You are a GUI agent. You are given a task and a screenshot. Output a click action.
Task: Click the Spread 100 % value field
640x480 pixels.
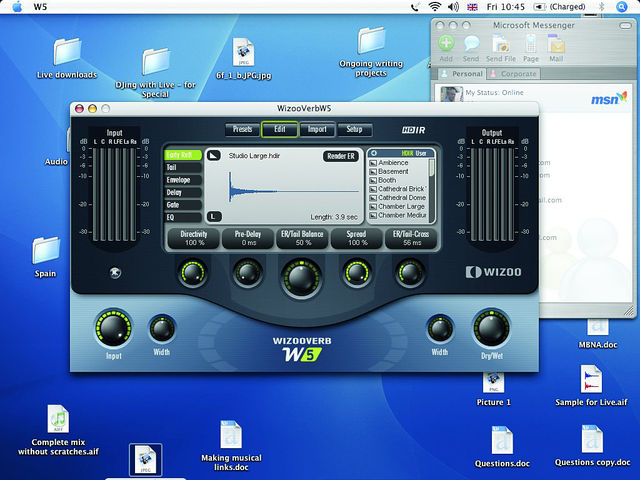point(356,238)
